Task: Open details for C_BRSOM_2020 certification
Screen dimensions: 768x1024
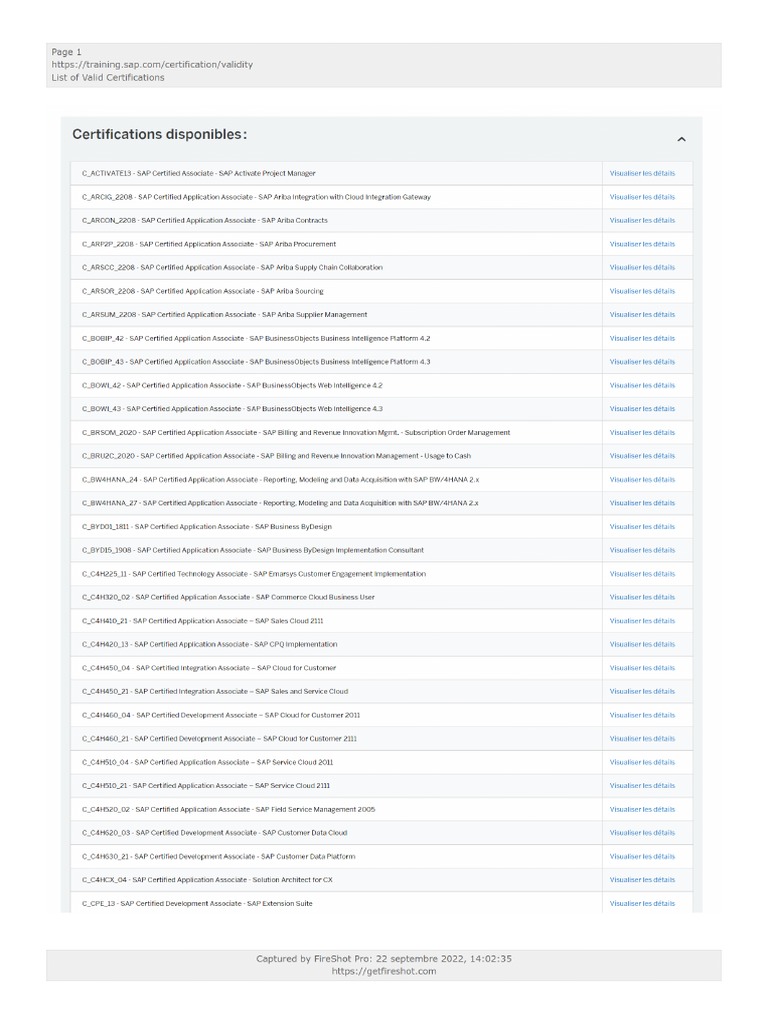Action: [642, 433]
